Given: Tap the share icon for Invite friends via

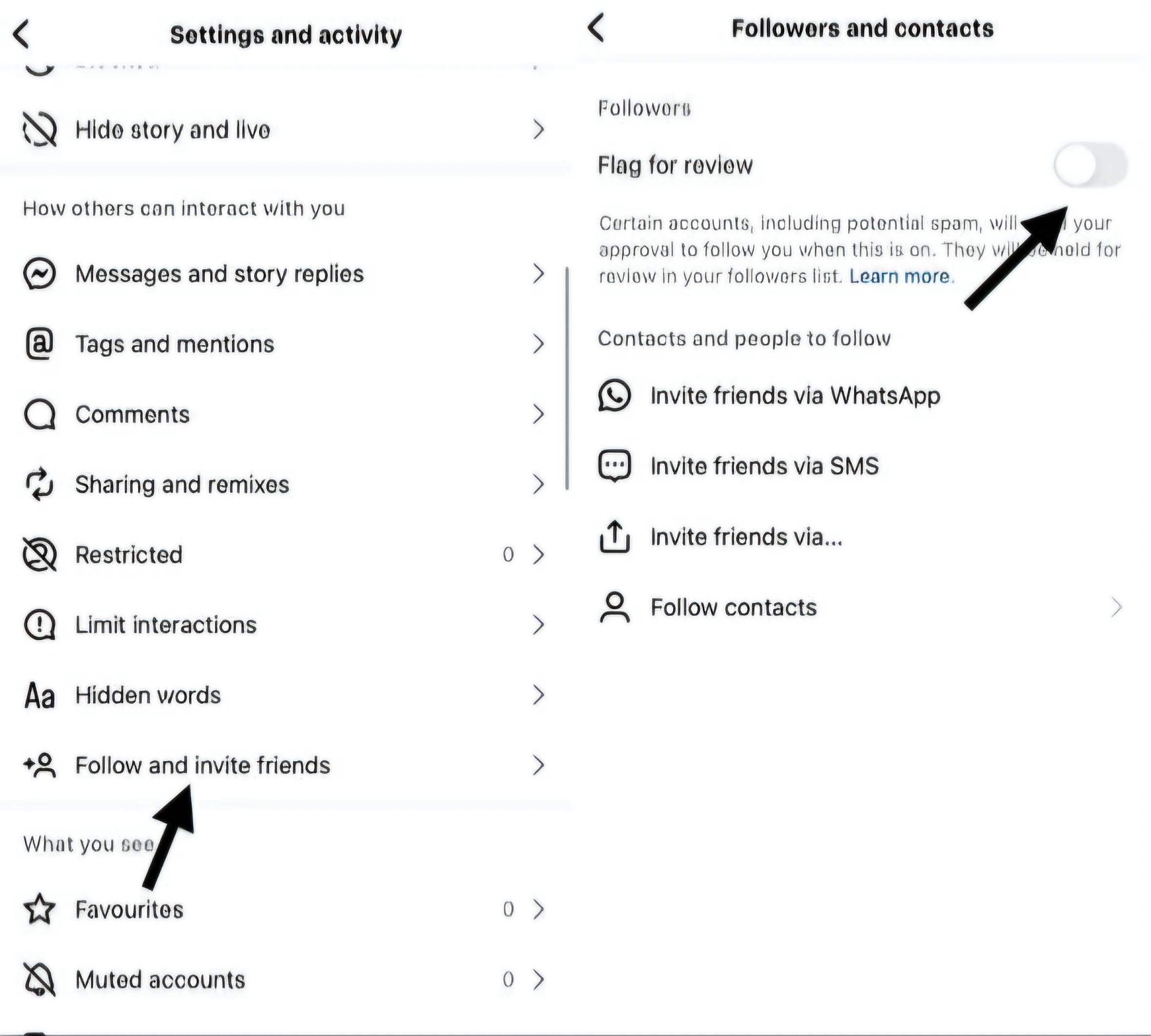Looking at the screenshot, I should pyautogui.click(x=614, y=536).
